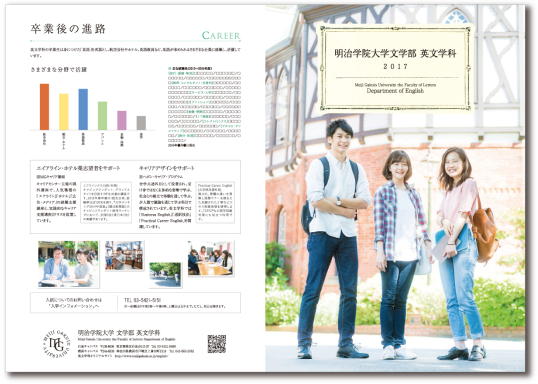This screenshot has width=538, height=384.
Task: Click the Department of English cover text
Action: (x=395, y=91)
